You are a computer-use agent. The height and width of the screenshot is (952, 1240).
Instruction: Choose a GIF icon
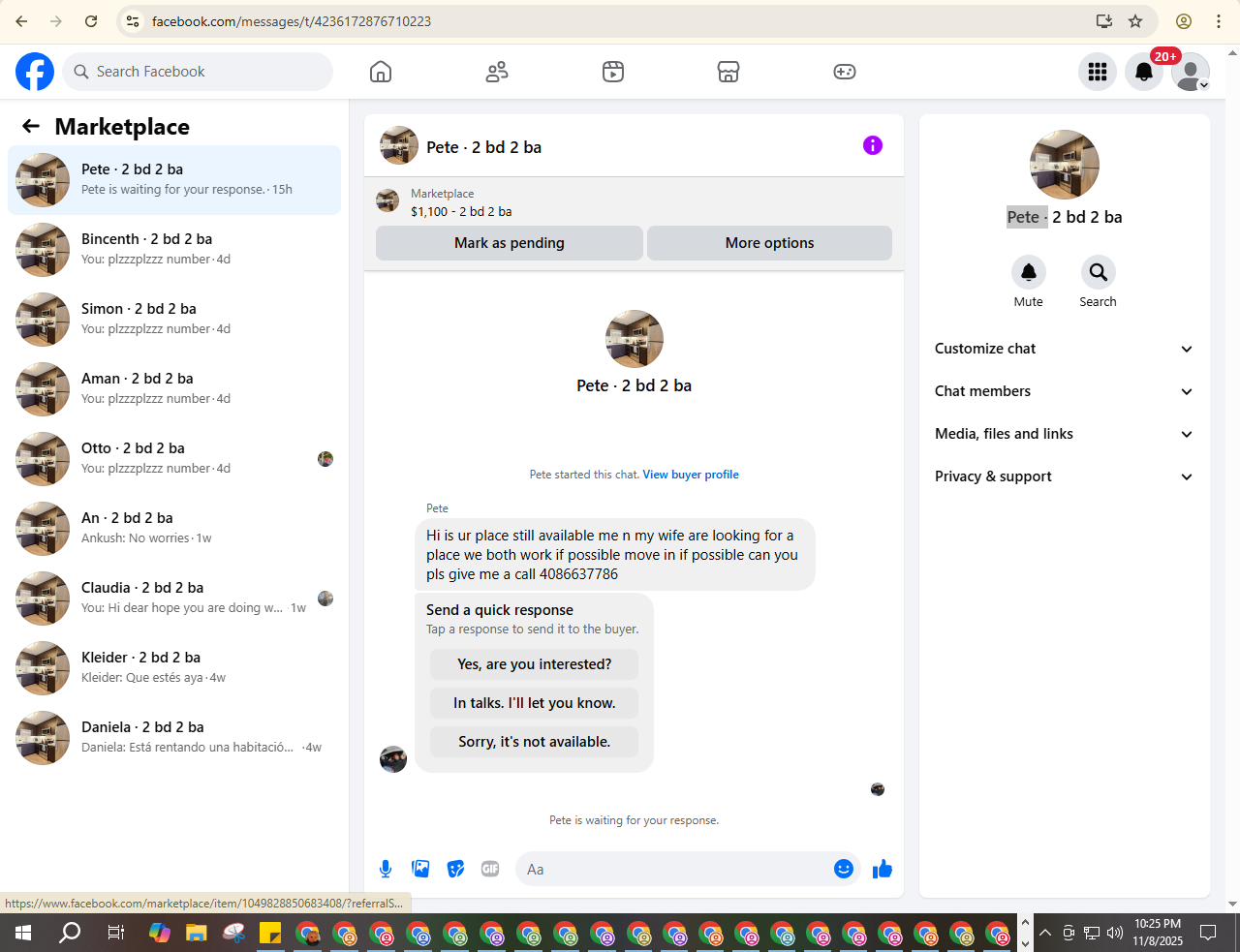(x=490, y=869)
